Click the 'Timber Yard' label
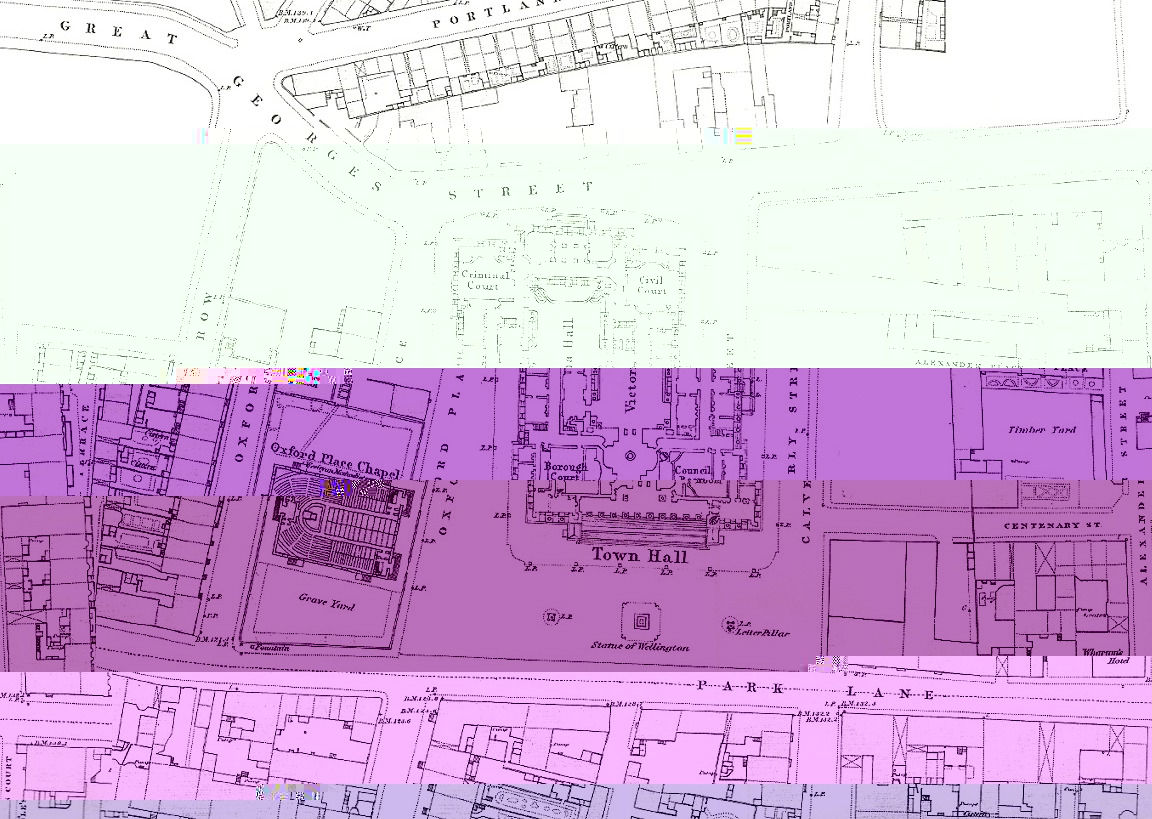1152x819 pixels. pyautogui.click(x=1042, y=430)
